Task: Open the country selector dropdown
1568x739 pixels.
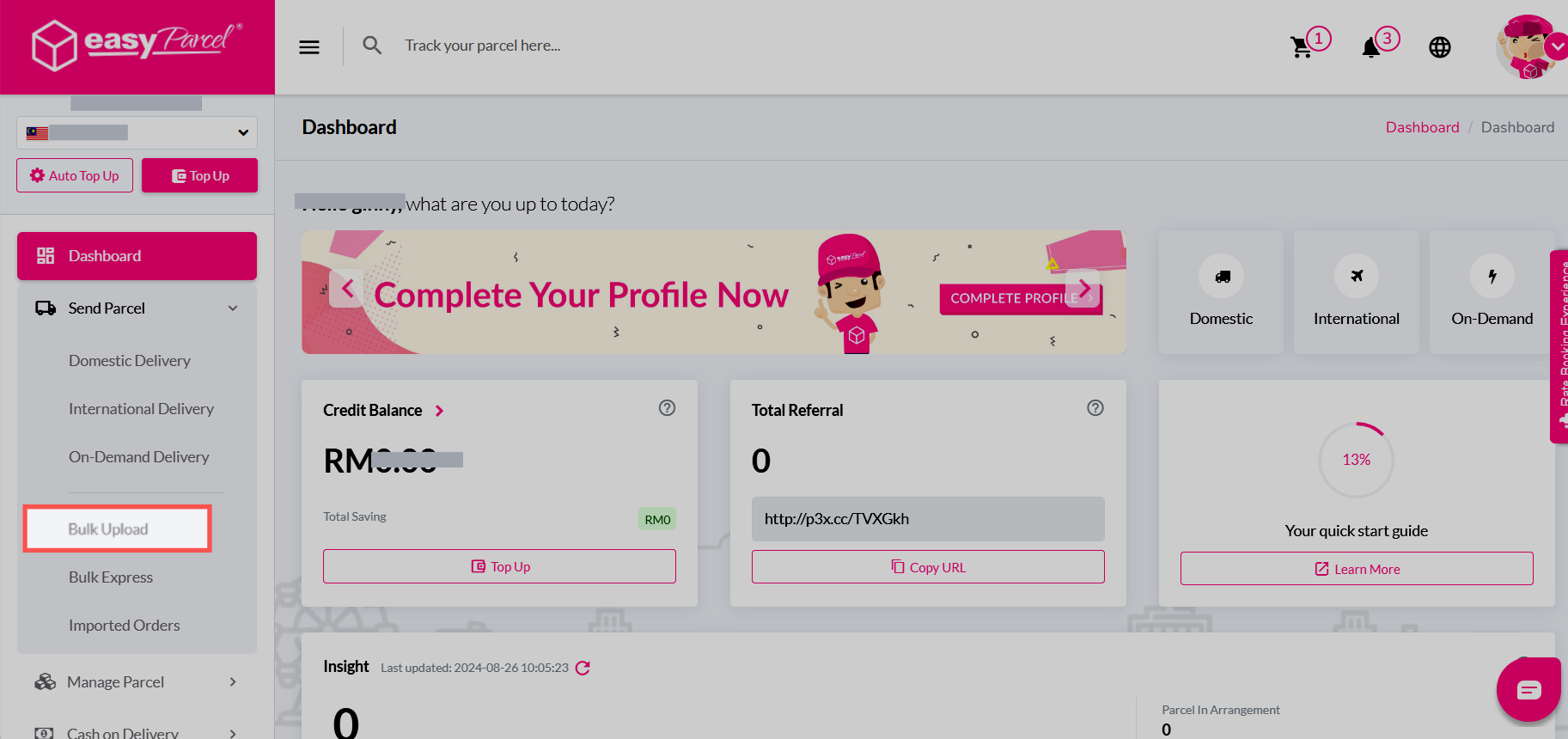Action: 137,132
